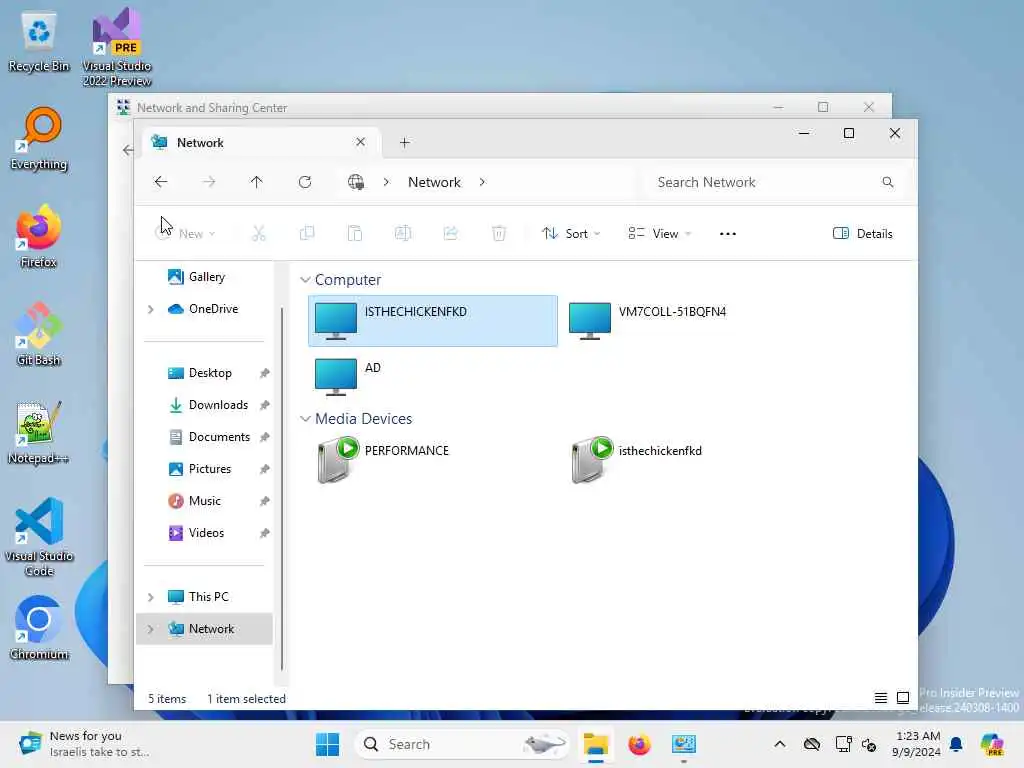The width and height of the screenshot is (1024, 768).
Task: Open the See more ellipsis menu
Action: point(728,234)
